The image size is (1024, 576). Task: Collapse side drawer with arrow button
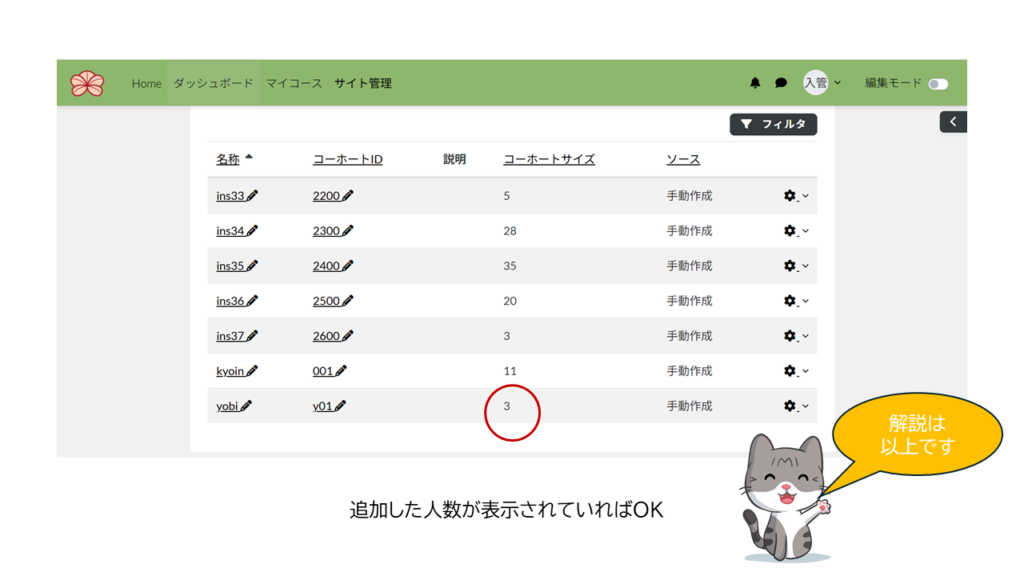pyautogui.click(x=953, y=122)
